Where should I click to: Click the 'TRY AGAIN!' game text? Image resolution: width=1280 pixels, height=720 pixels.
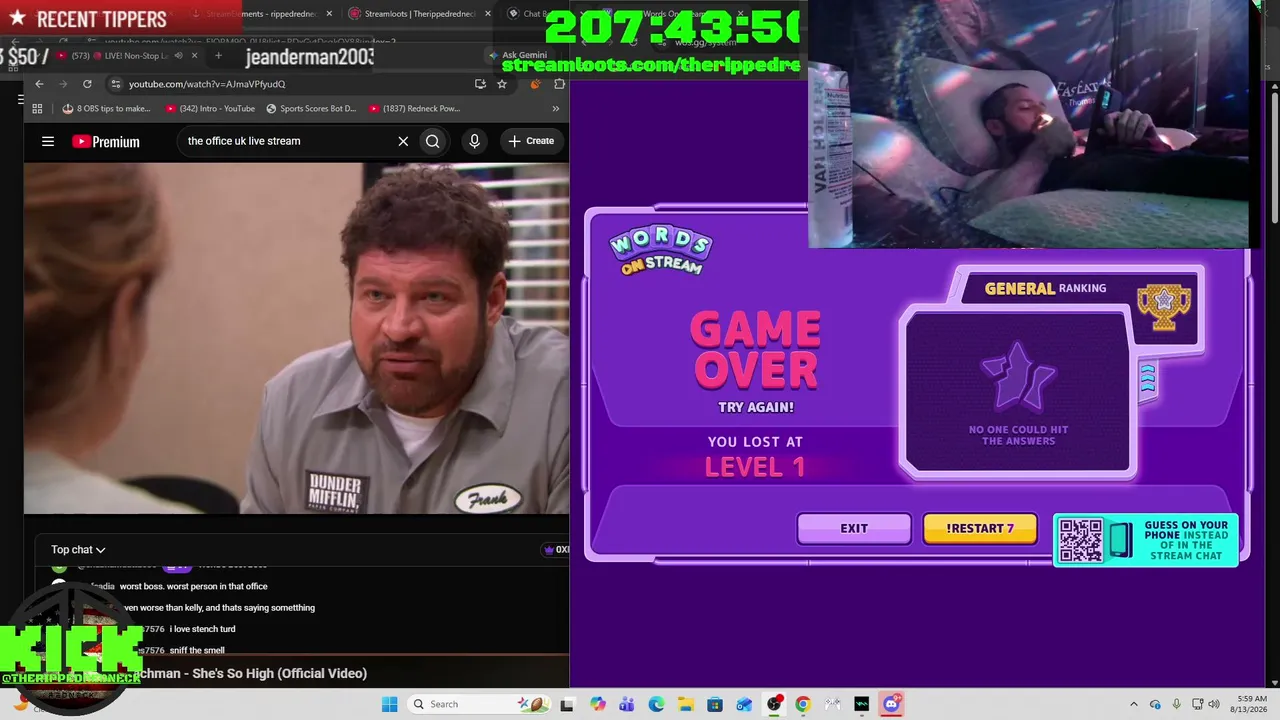tap(756, 408)
